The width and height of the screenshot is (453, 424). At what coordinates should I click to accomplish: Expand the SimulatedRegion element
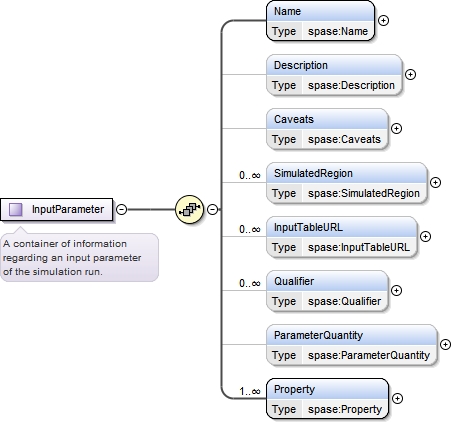pos(435,183)
